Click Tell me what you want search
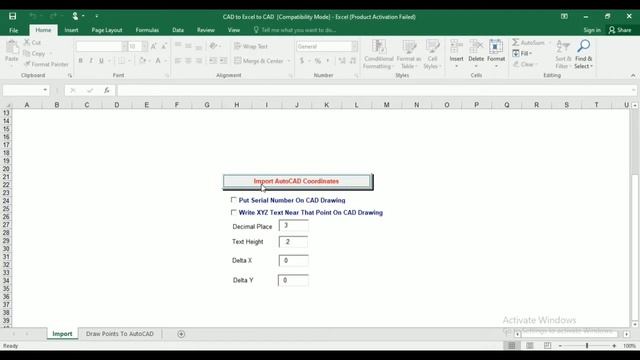640x360 pixels. 295,30
